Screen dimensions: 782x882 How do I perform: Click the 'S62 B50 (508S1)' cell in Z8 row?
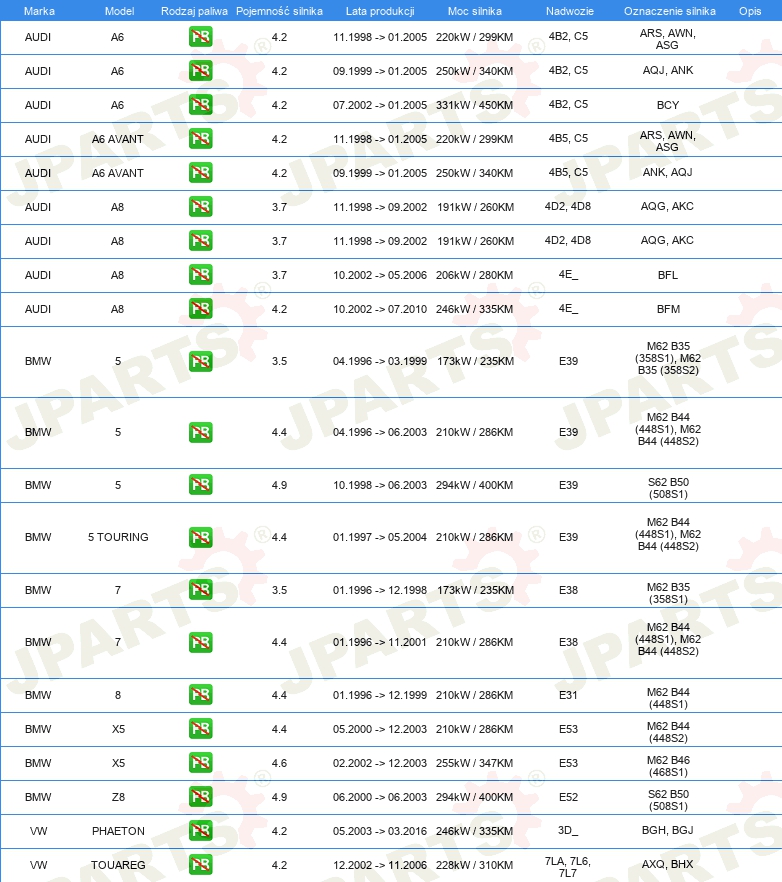click(x=668, y=800)
